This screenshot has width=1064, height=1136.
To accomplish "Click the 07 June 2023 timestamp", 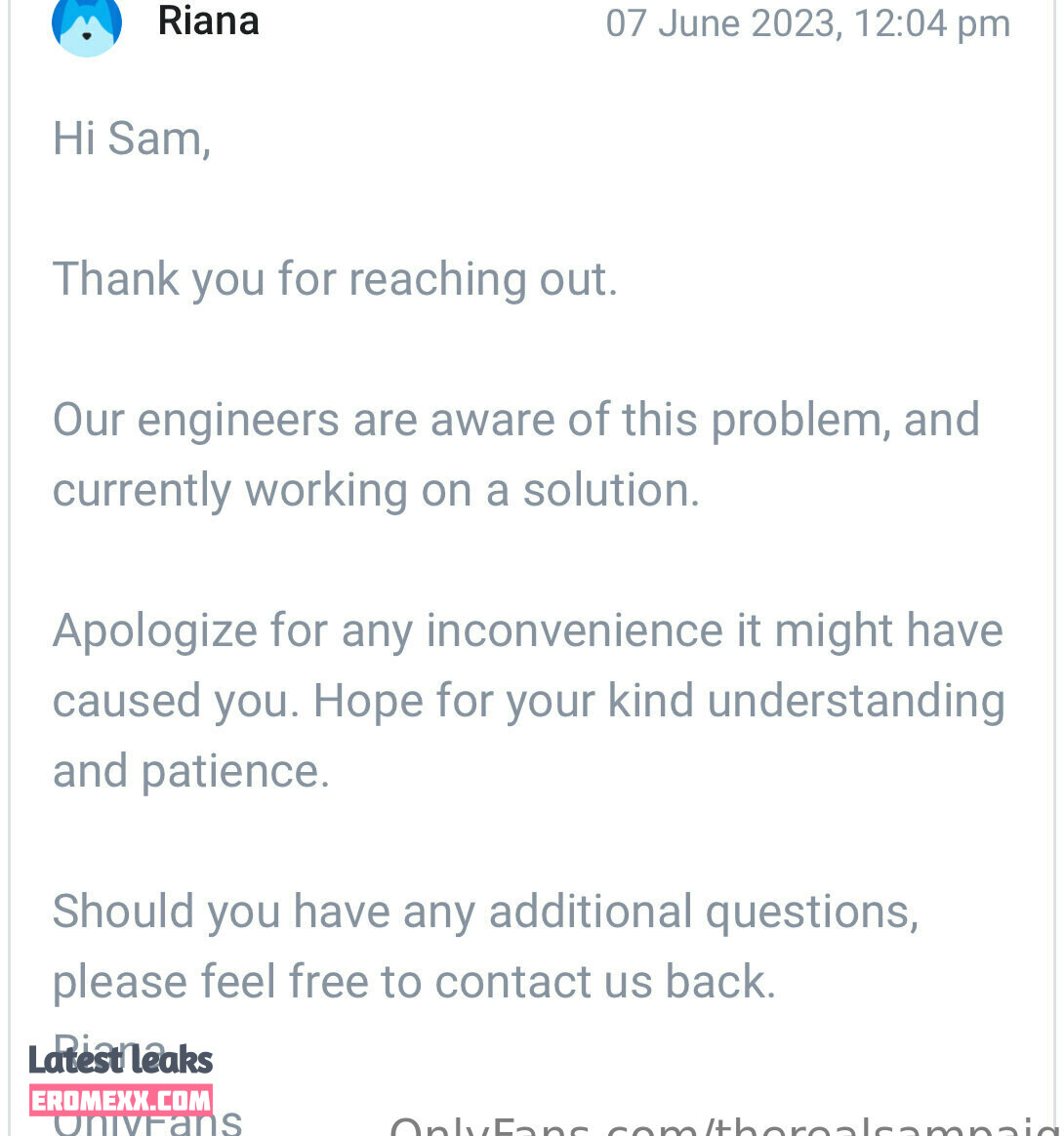I will [x=807, y=23].
